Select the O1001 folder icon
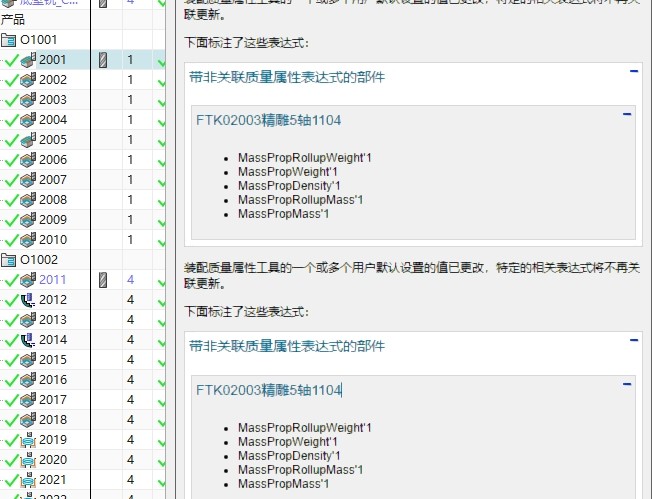This screenshot has width=652, height=499. 9,40
